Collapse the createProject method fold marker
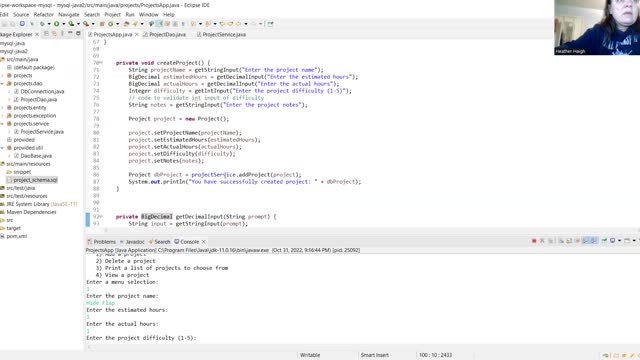Image resolution: width=640 pixels, height=360 pixels. click(101, 63)
